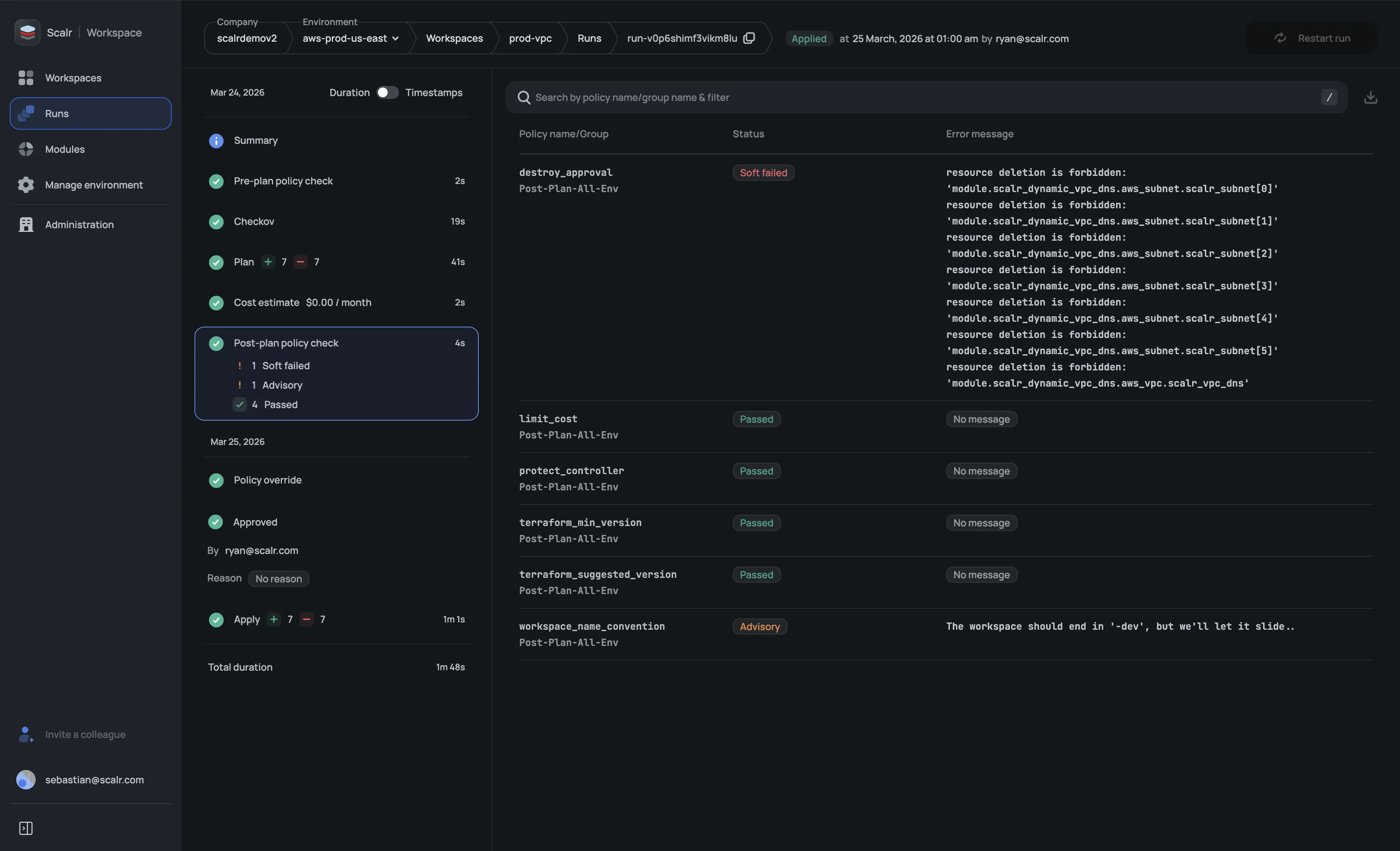Open the Workspaces section in sidebar
This screenshot has height=851, width=1400.
[73, 77]
